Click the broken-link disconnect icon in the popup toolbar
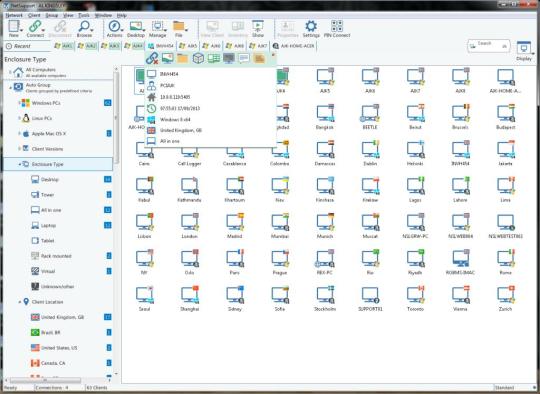Screen dimensions: 540x394 (152, 58)
